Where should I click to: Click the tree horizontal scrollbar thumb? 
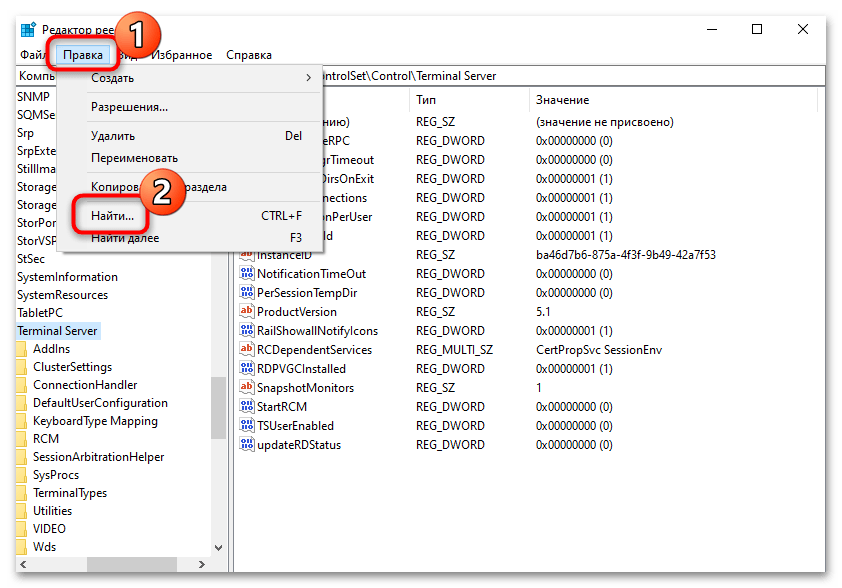click(132, 564)
